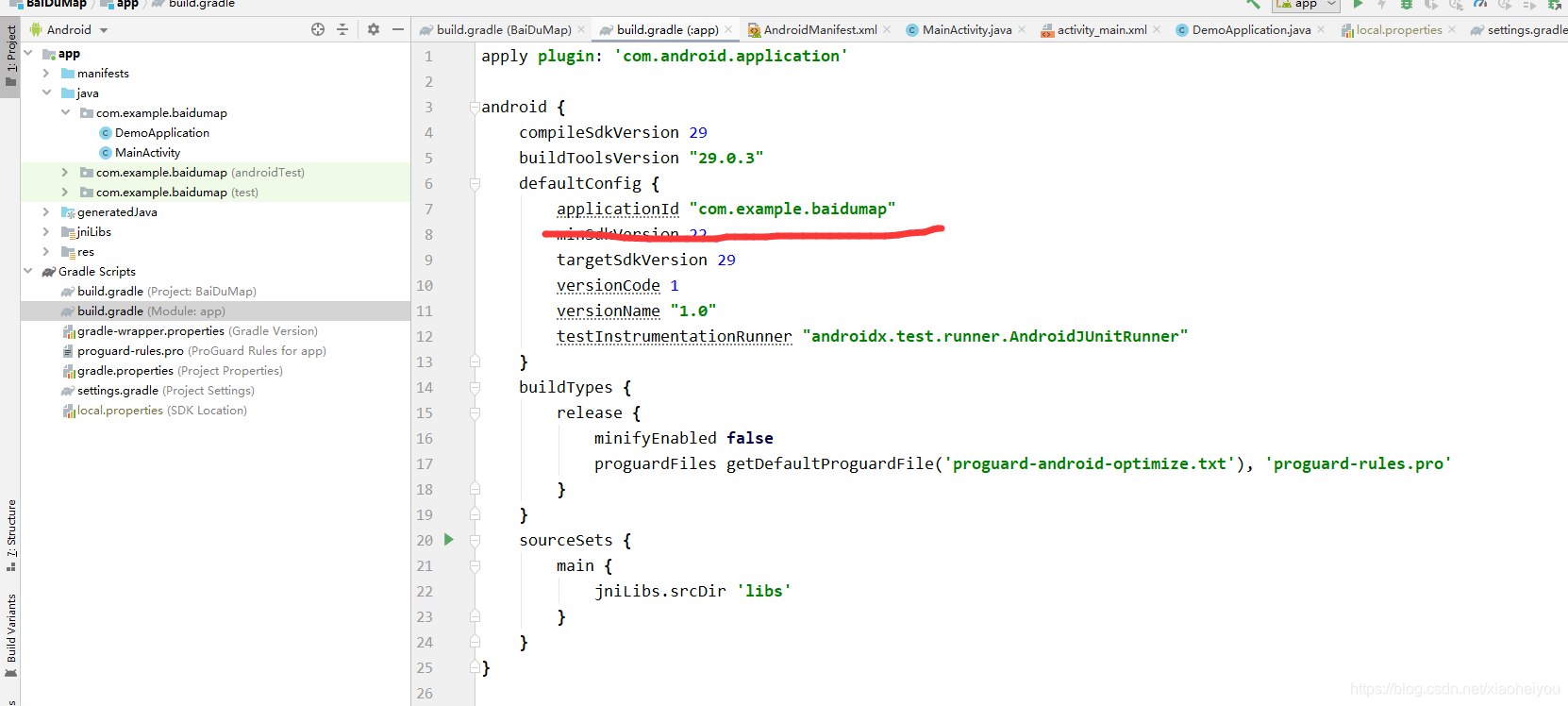Expand com.example.baidumap (test) package

(x=65, y=193)
